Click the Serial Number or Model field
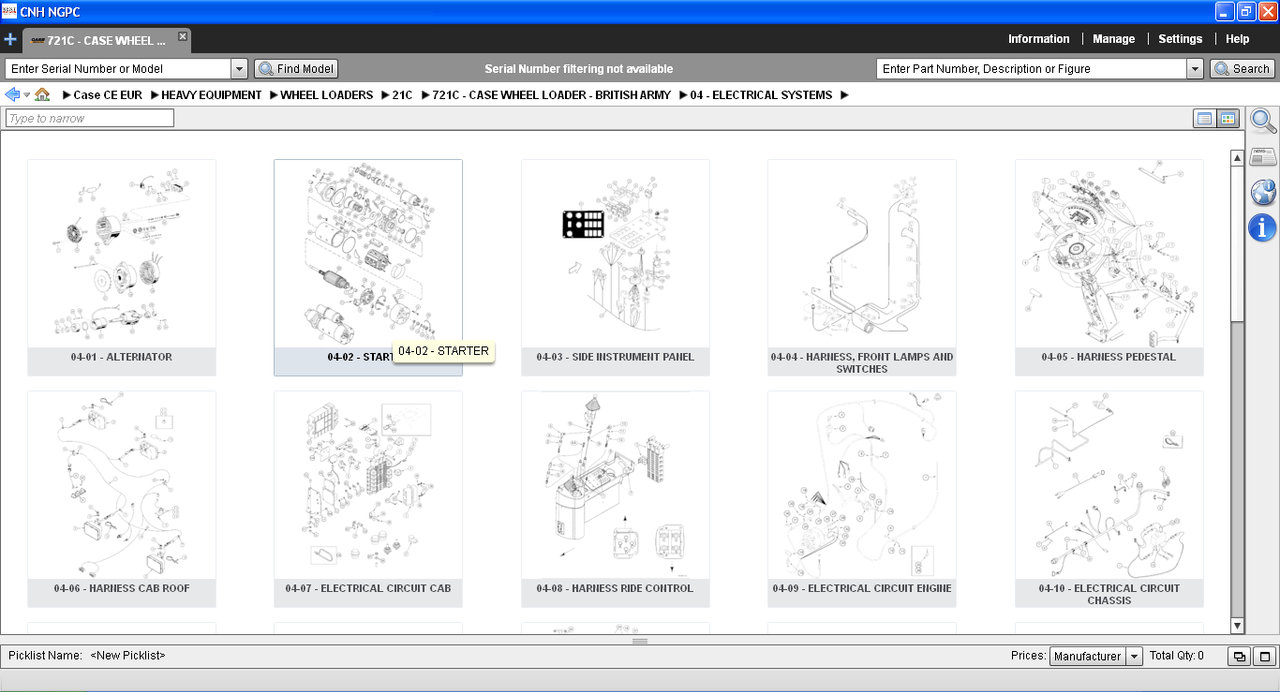 119,69
